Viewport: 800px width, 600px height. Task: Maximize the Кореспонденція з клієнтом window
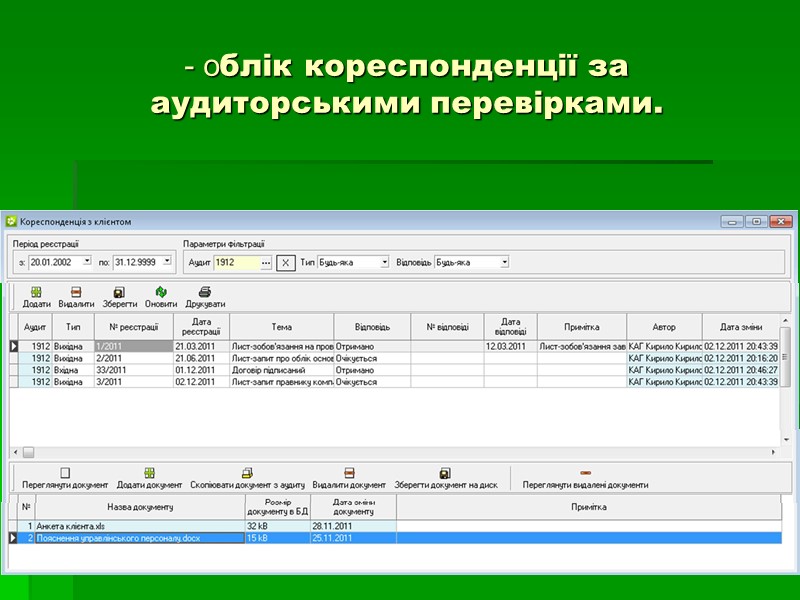coord(756,221)
